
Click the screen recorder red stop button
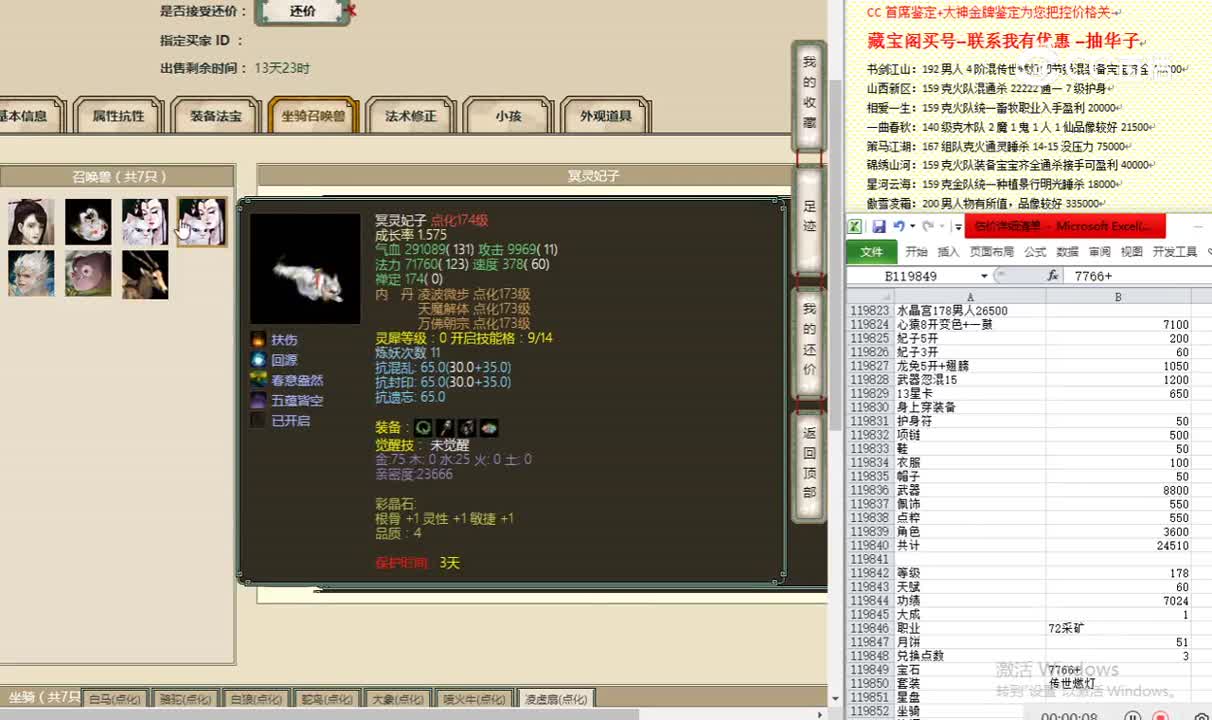pos(1161,715)
